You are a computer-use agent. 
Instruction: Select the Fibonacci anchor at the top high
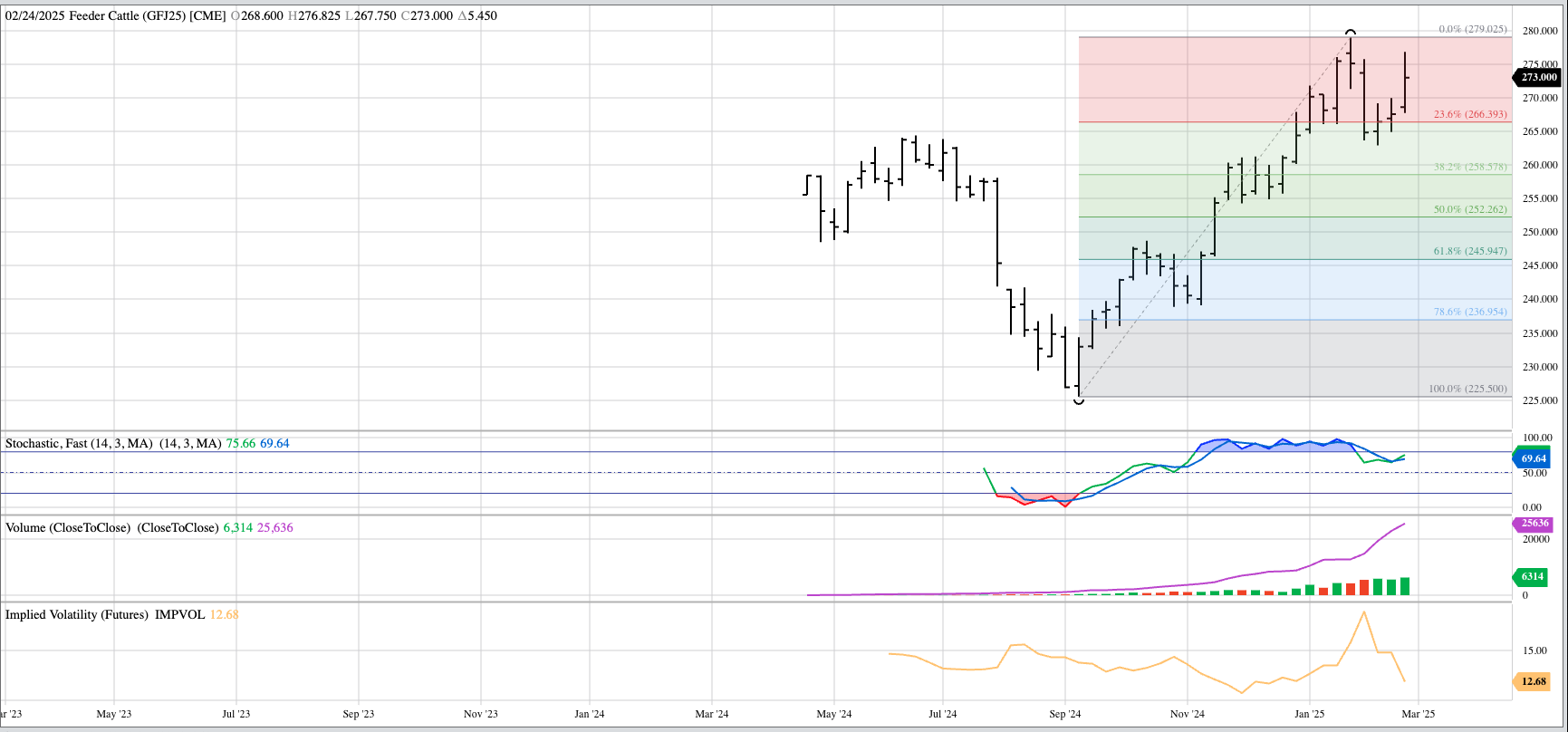pyautogui.click(x=1351, y=33)
